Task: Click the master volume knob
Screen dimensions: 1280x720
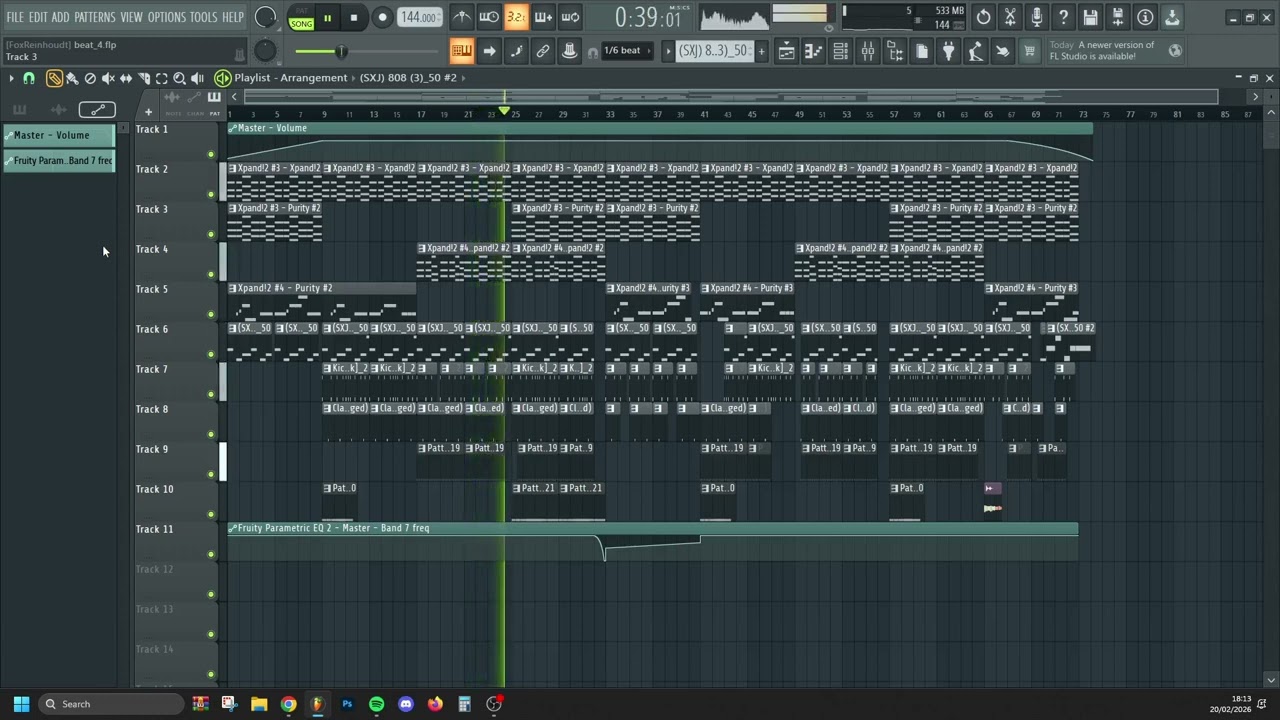Action: pos(265,17)
